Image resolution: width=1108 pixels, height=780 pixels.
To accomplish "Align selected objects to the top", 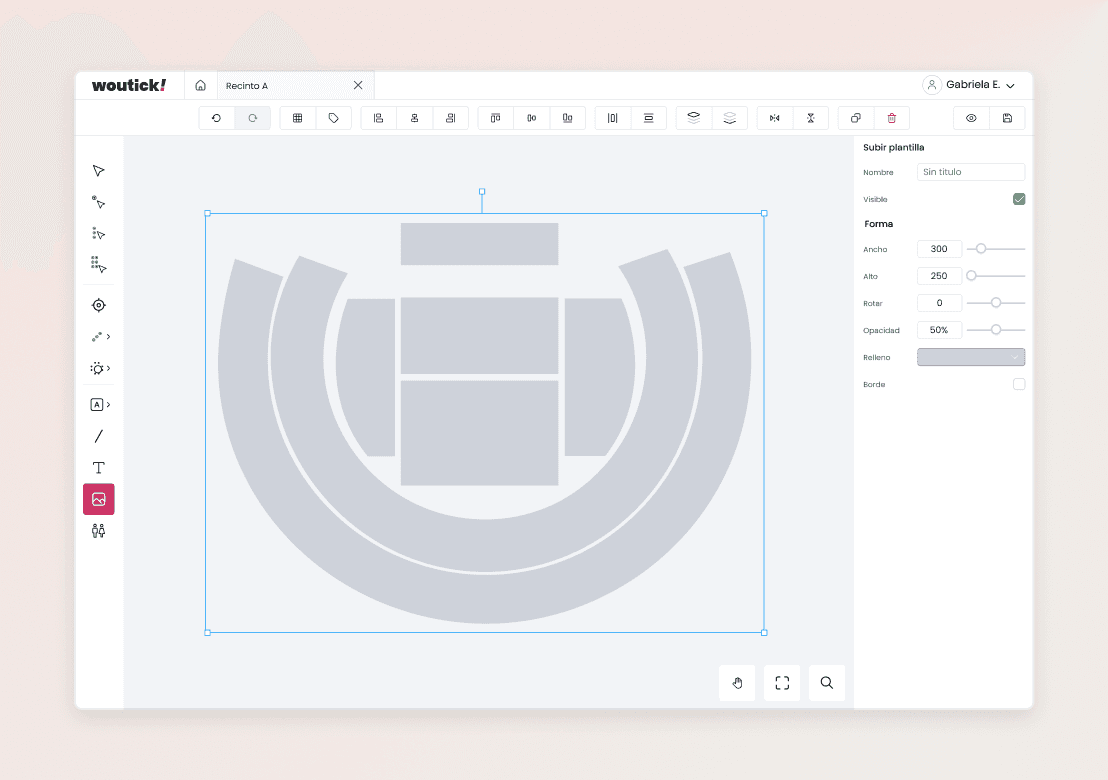I will point(495,118).
